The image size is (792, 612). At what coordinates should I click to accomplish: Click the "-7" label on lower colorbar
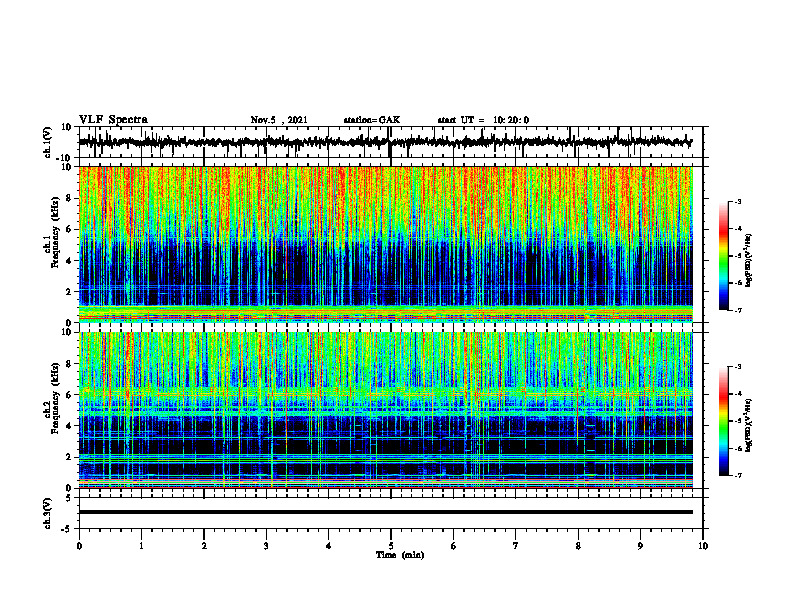pos(737,476)
